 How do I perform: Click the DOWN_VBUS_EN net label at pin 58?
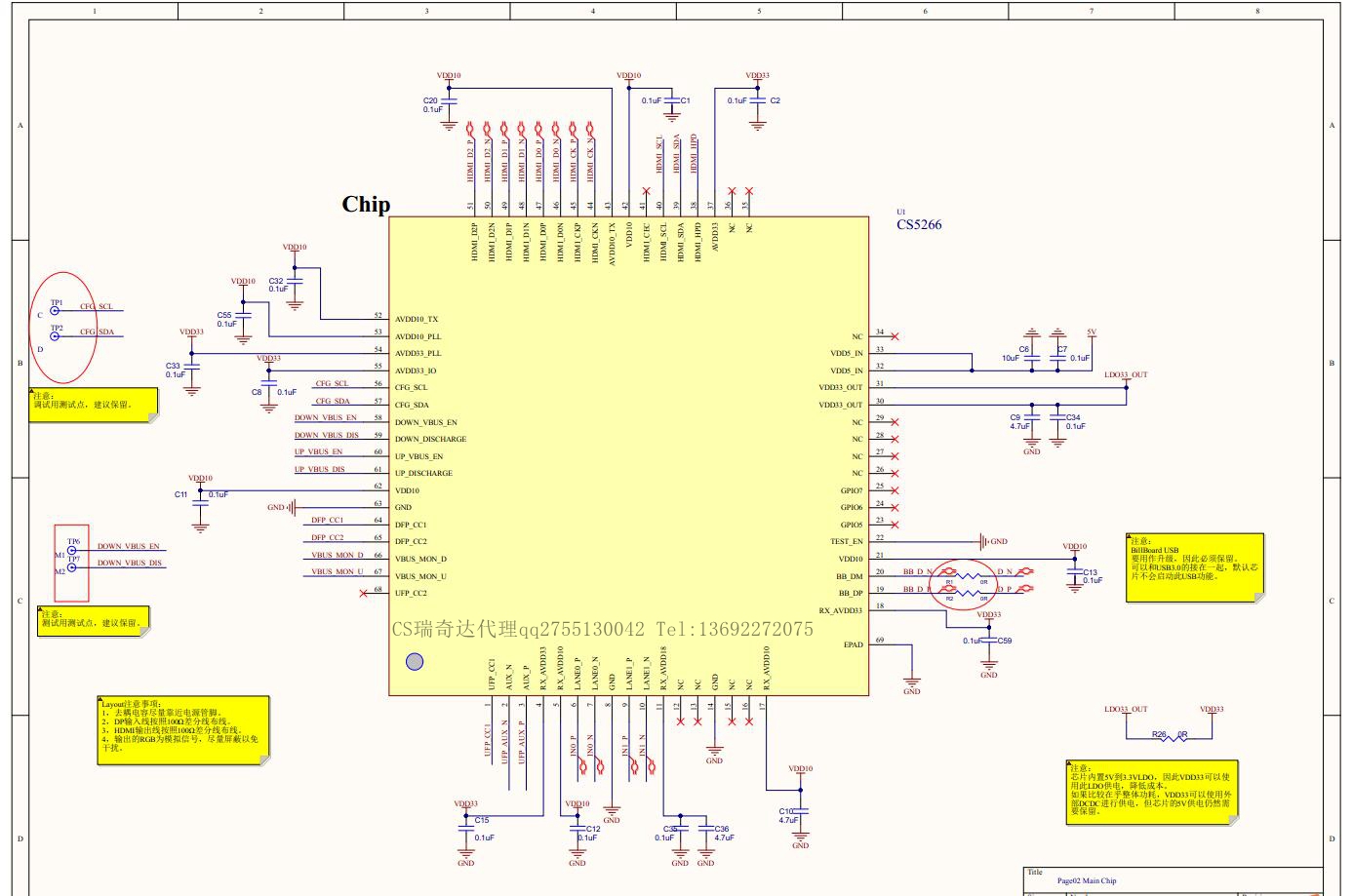pos(326,418)
